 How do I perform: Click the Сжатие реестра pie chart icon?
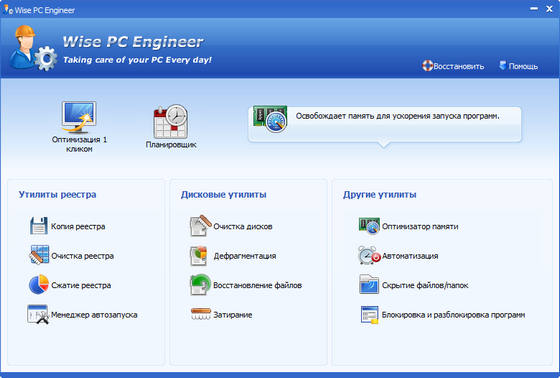point(39,285)
